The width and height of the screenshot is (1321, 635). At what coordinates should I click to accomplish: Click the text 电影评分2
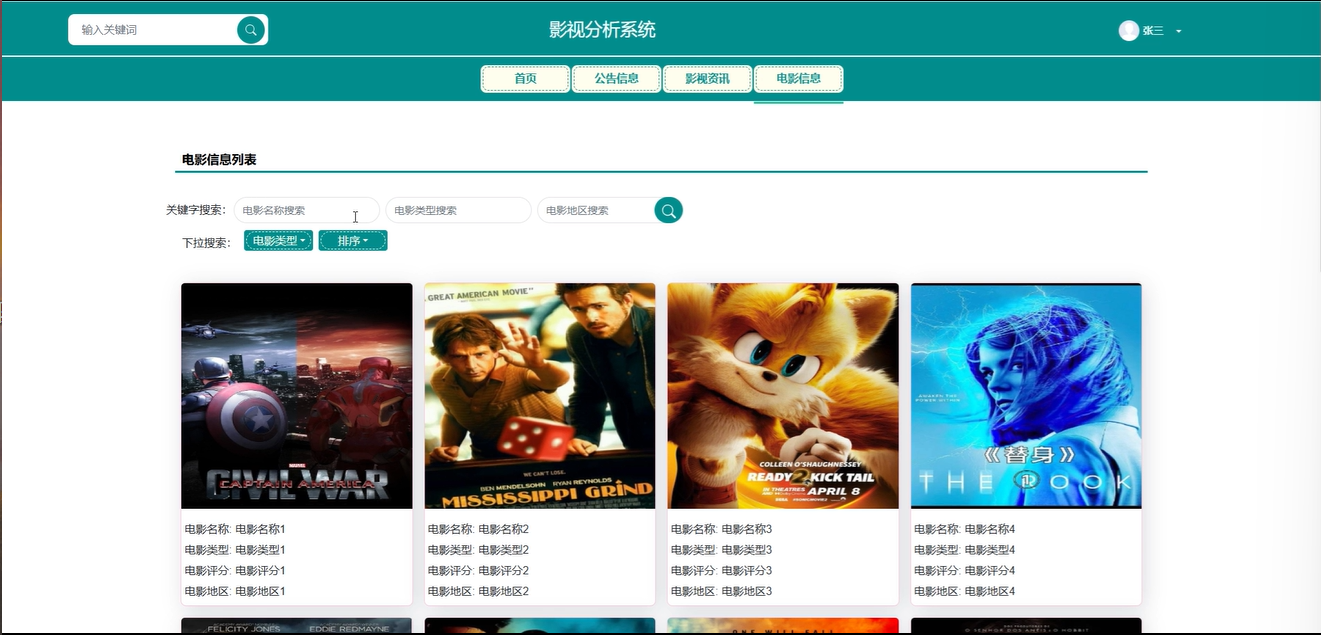[x=504, y=571]
